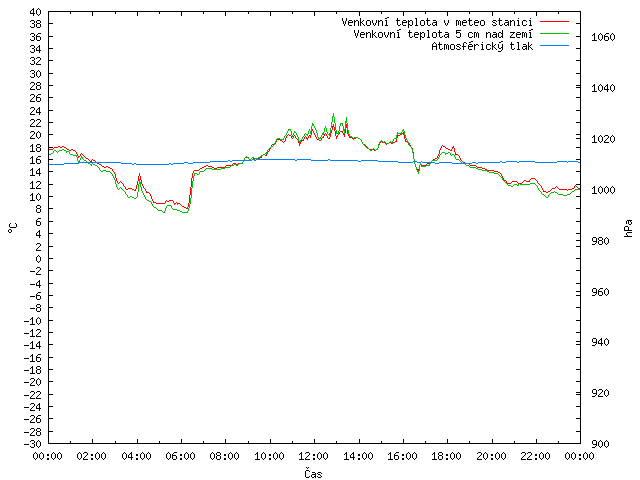Click the 920 pressure axis label
Viewport: 640px width, 480px height.
pos(600,393)
